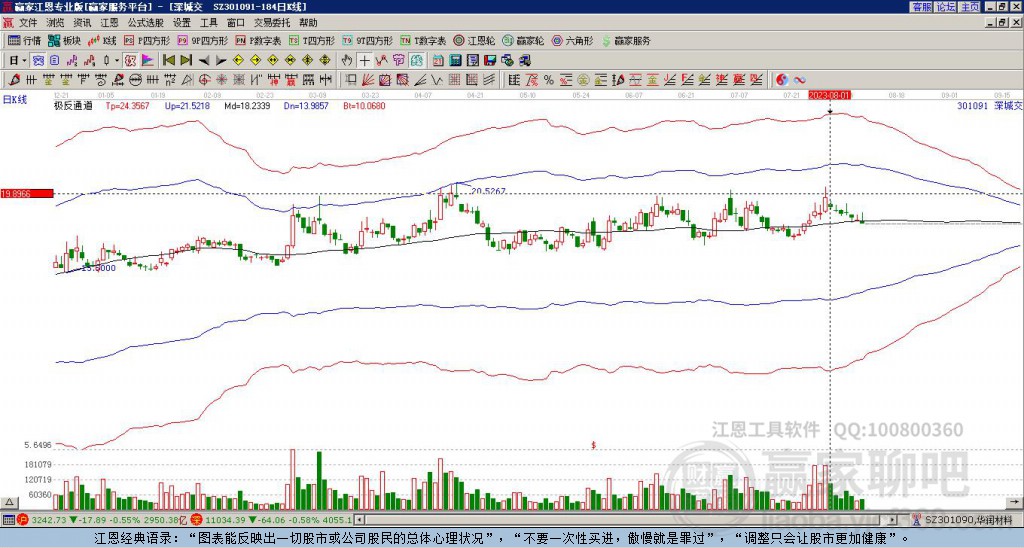1024x548 pixels.
Task: Click the triangle expand button beside volume
Action: [8, 502]
